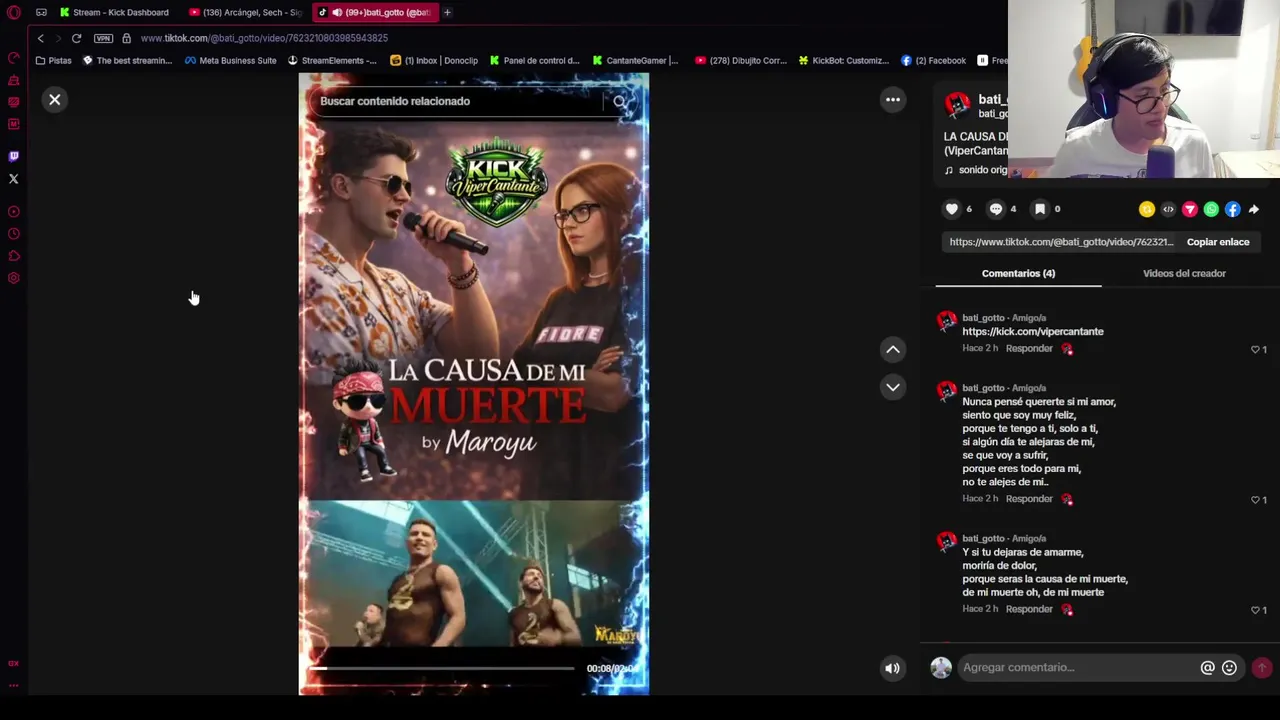The width and height of the screenshot is (1280, 720).
Task: Open (1) Inbox | Donoclip bookmark
Action: (434, 60)
